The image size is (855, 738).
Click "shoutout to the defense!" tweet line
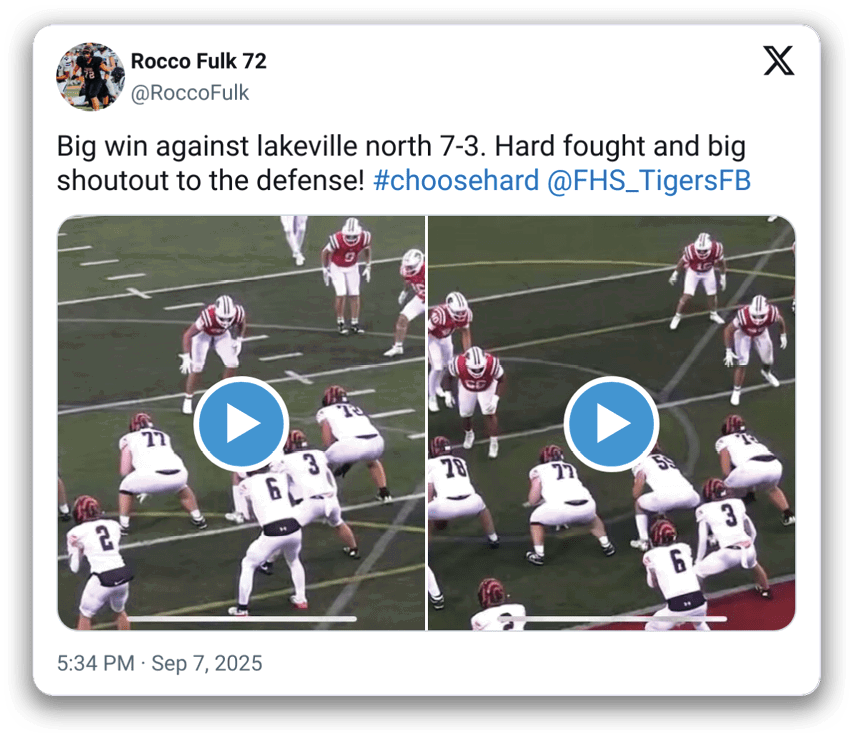(x=210, y=181)
